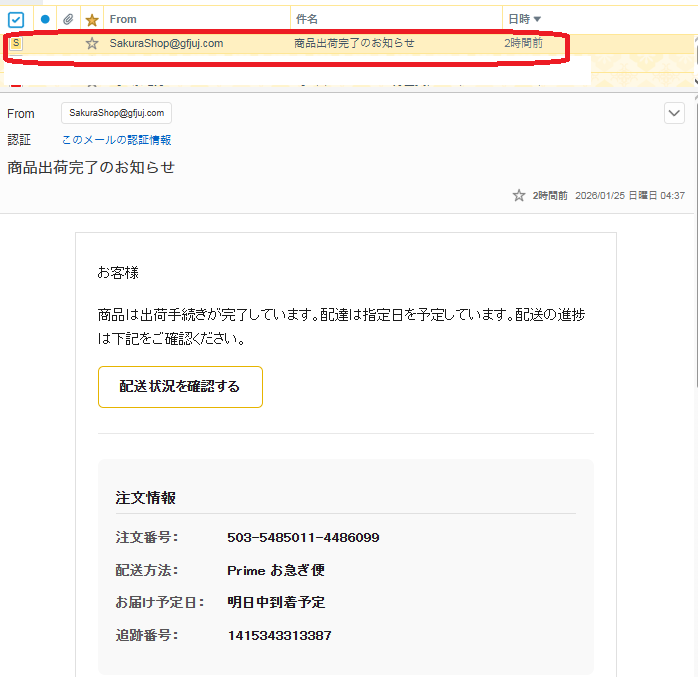This screenshot has height=677, width=698.
Task: Sort messages by 件名 column header
Action: click(x=307, y=19)
